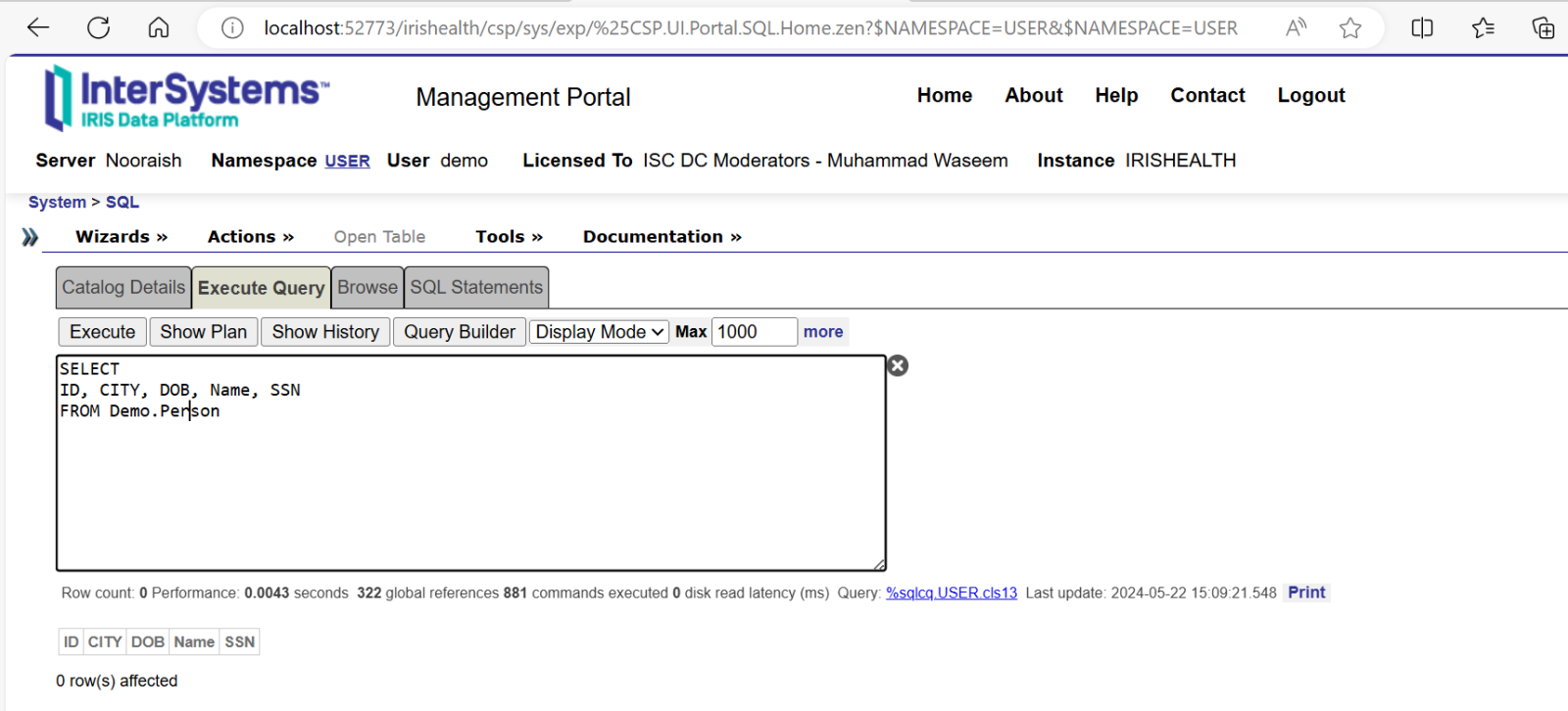Add page to favorites with star icon

pyautogui.click(x=1350, y=28)
